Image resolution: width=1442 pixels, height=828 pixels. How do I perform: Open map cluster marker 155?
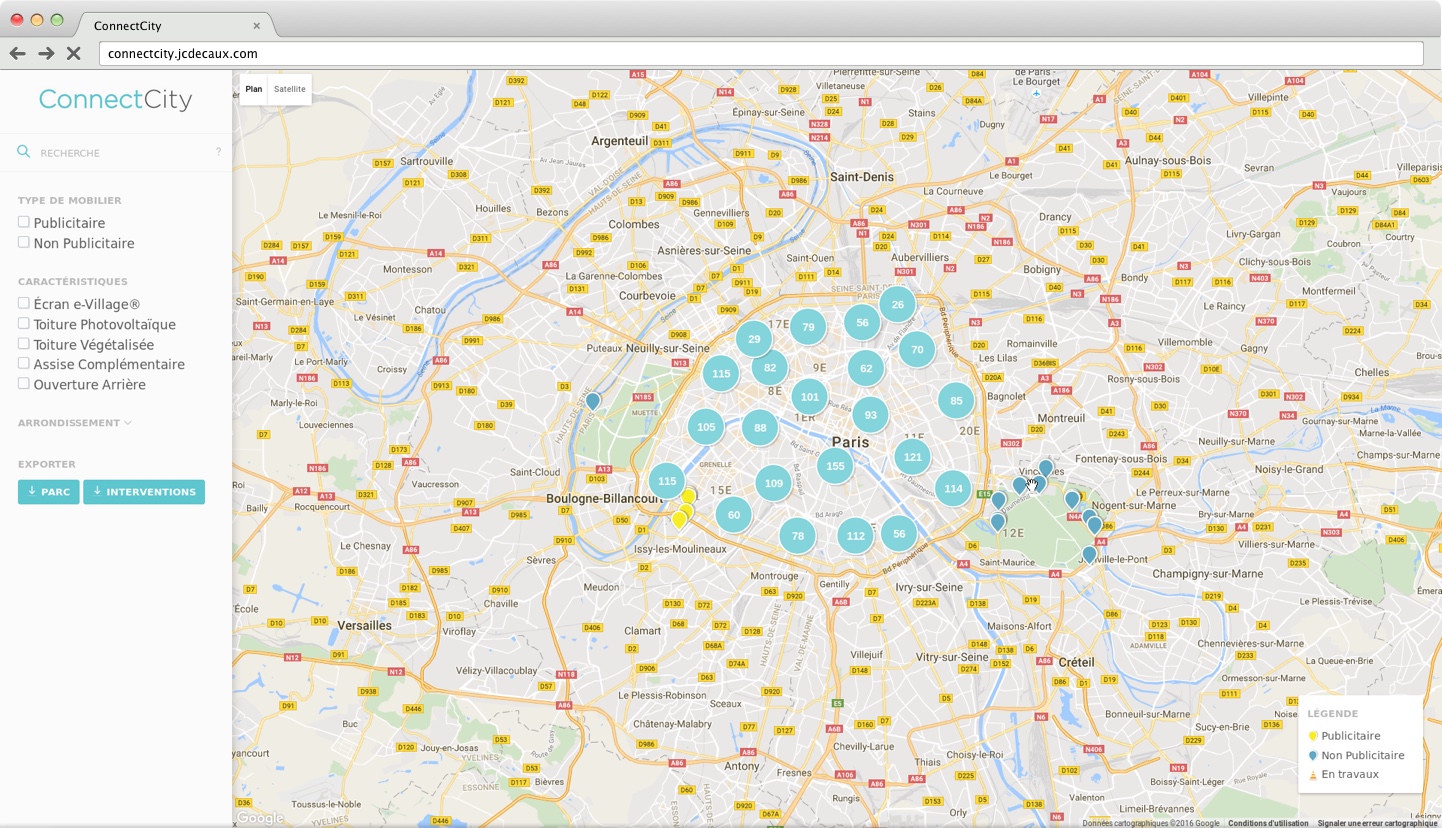tap(835, 466)
